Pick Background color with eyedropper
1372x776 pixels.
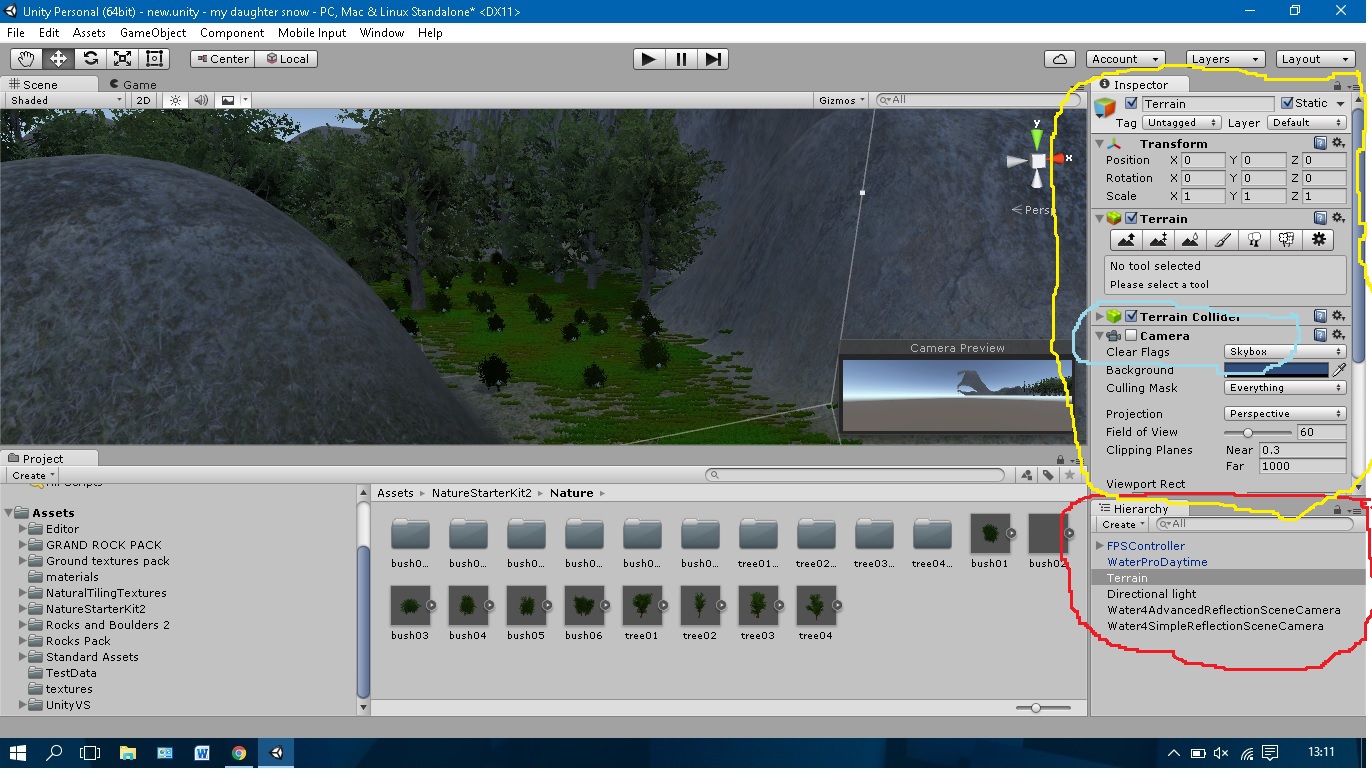[x=1339, y=370]
